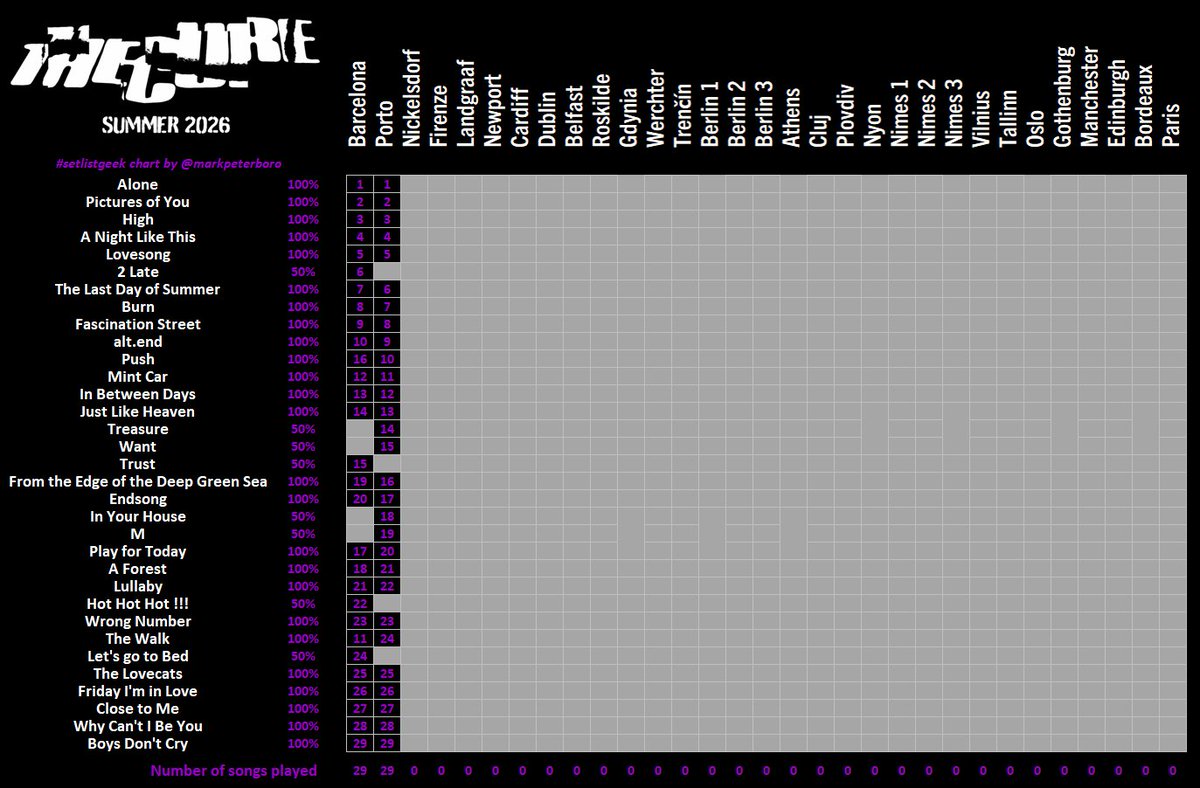Image resolution: width=1200 pixels, height=788 pixels.
Task: Click the Edinburgh column header
Action: pos(1116,104)
